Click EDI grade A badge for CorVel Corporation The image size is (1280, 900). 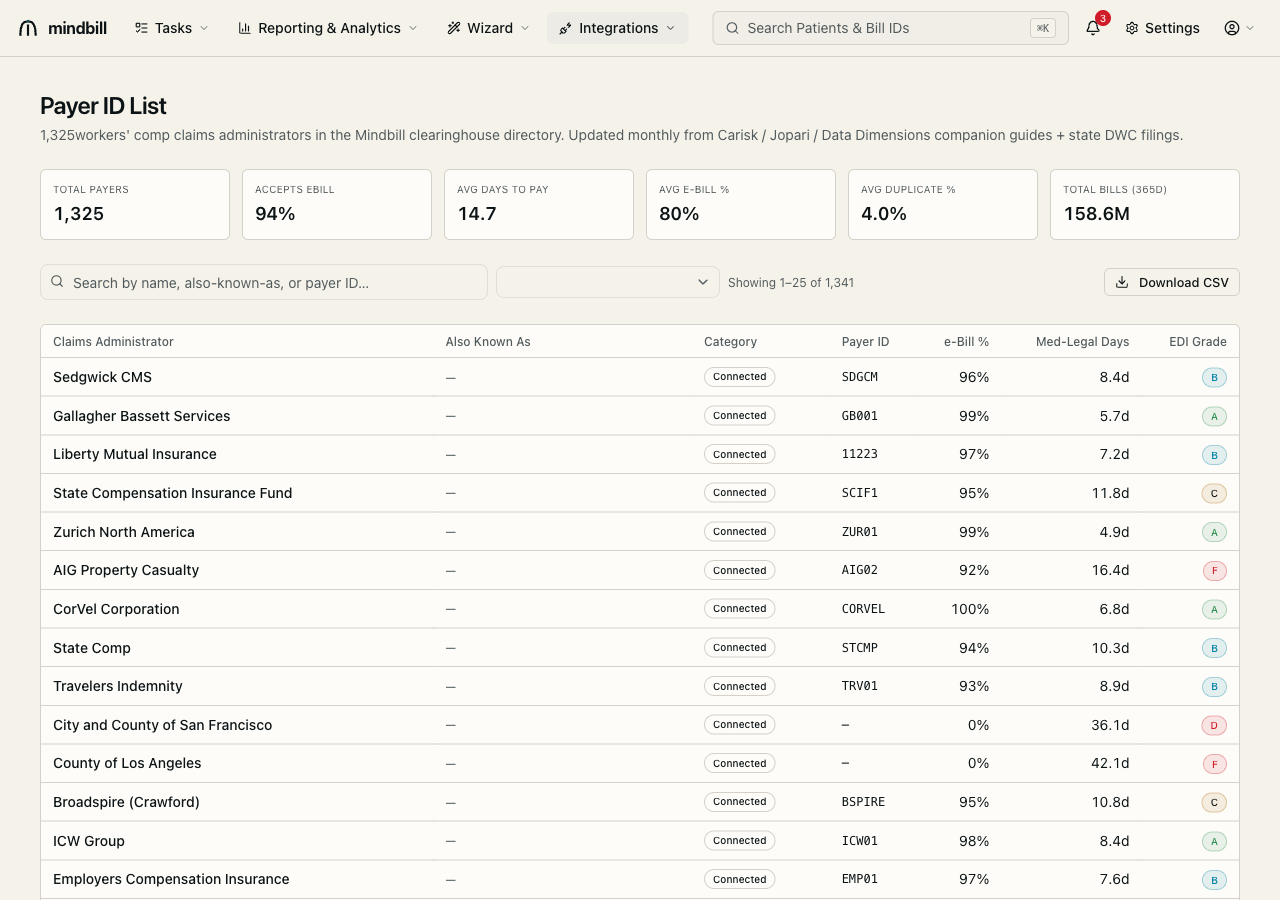point(1214,609)
